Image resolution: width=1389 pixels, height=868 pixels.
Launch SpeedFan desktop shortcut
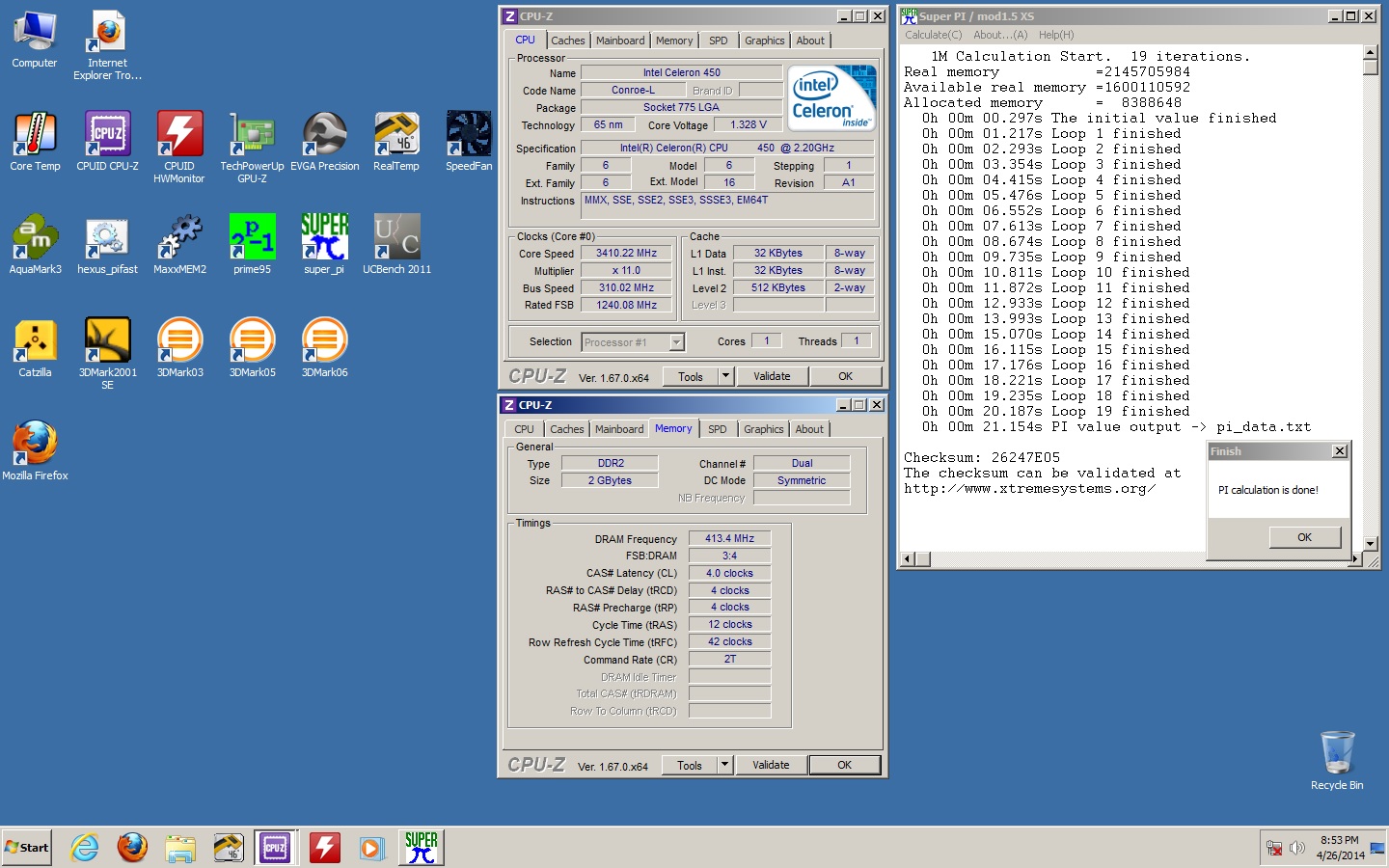(469, 142)
